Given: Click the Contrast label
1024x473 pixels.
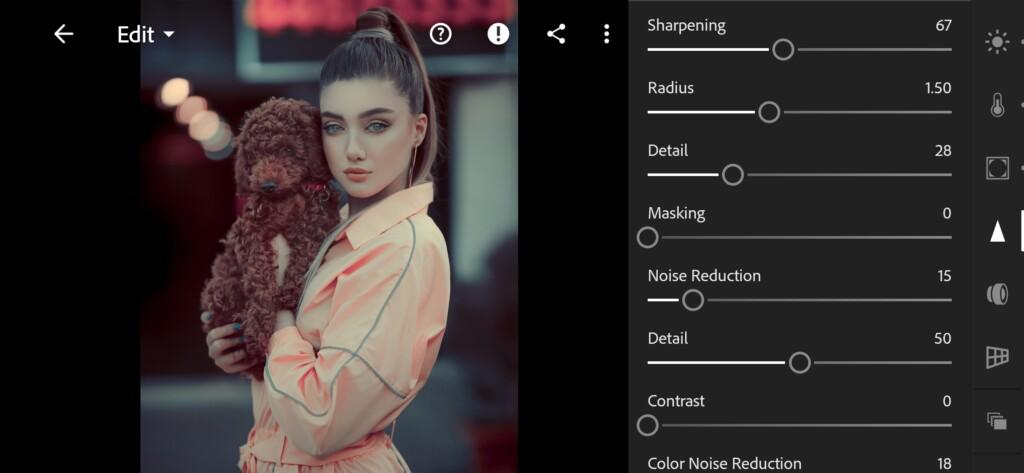Looking at the screenshot, I should 676,401.
